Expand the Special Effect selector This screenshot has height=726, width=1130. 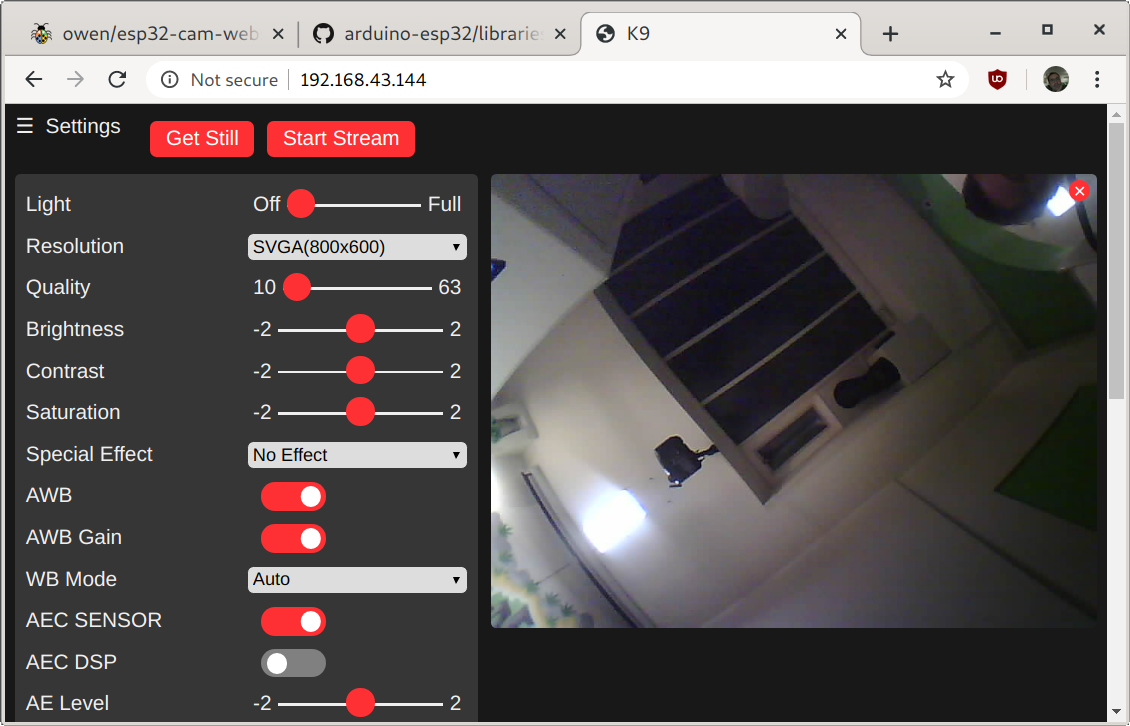tap(357, 454)
